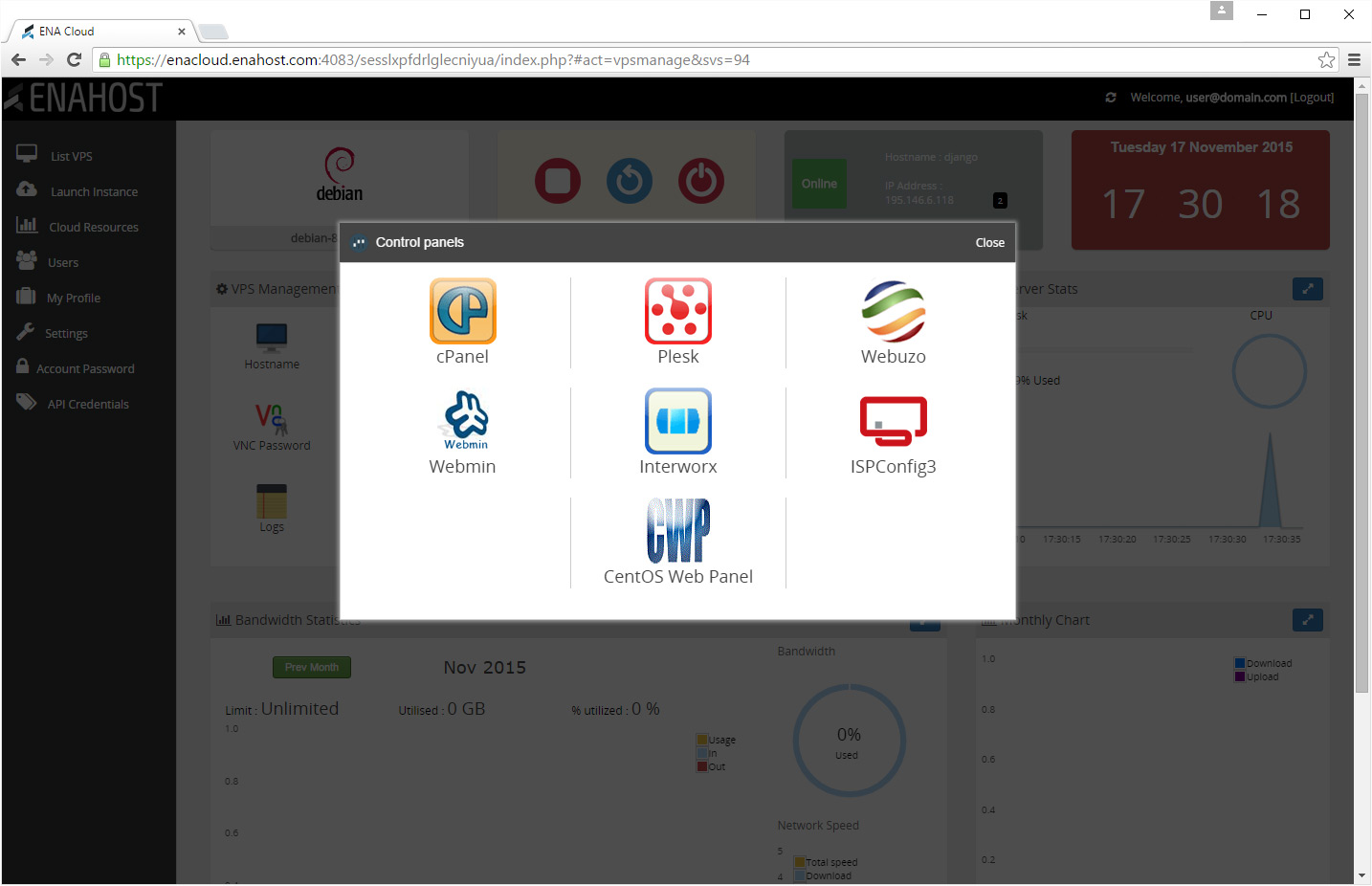Expand the Monthly Chart panel
Viewport: 1372px width, 886px height.
tap(1308, 620)
